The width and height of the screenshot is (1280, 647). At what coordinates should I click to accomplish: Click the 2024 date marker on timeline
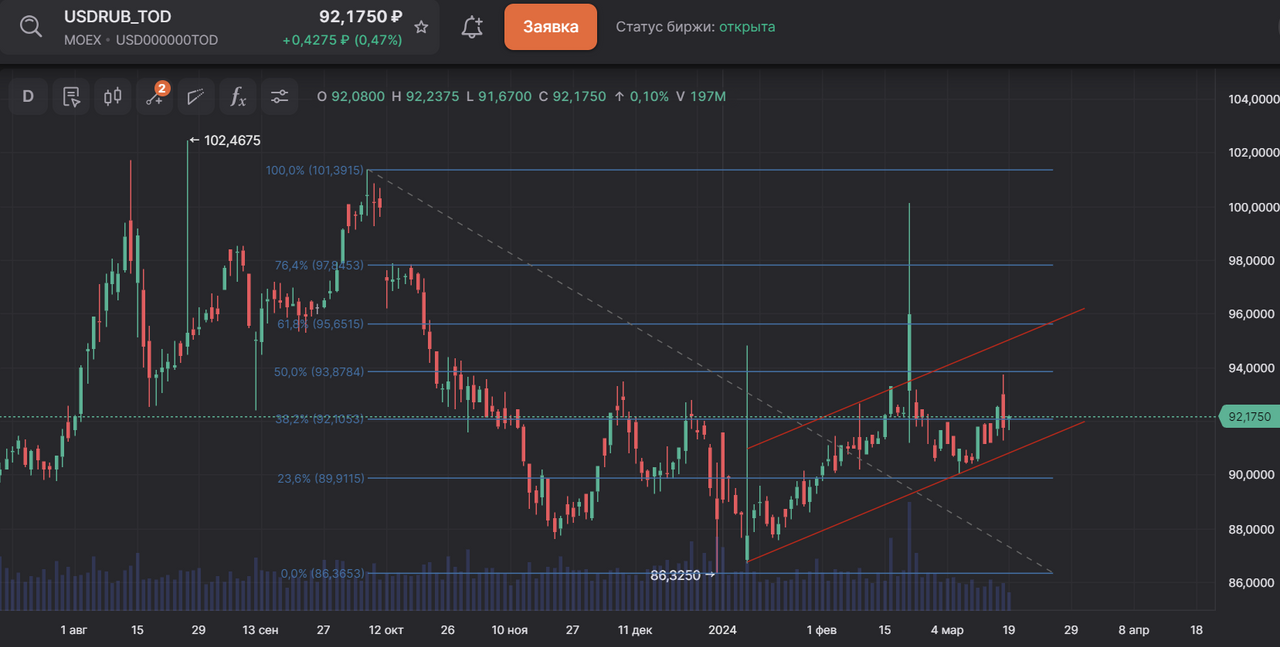(722, 630)
